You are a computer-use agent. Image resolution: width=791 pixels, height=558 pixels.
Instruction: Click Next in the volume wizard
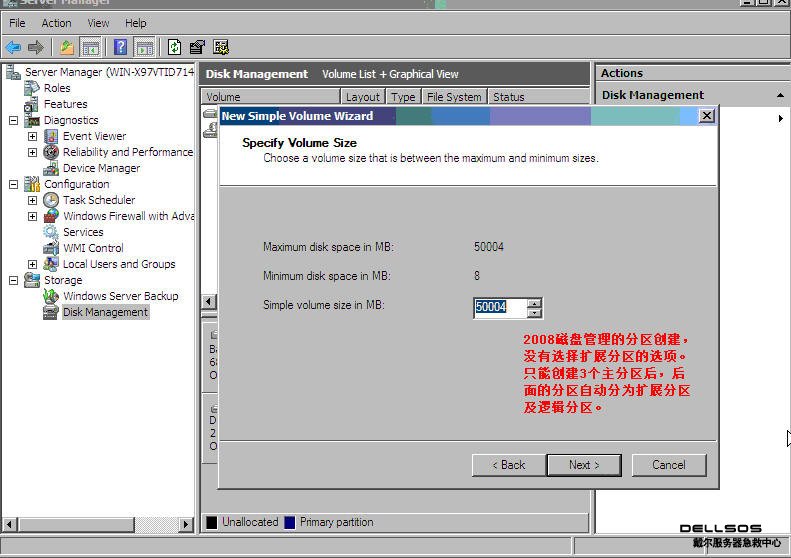point(584,465)
